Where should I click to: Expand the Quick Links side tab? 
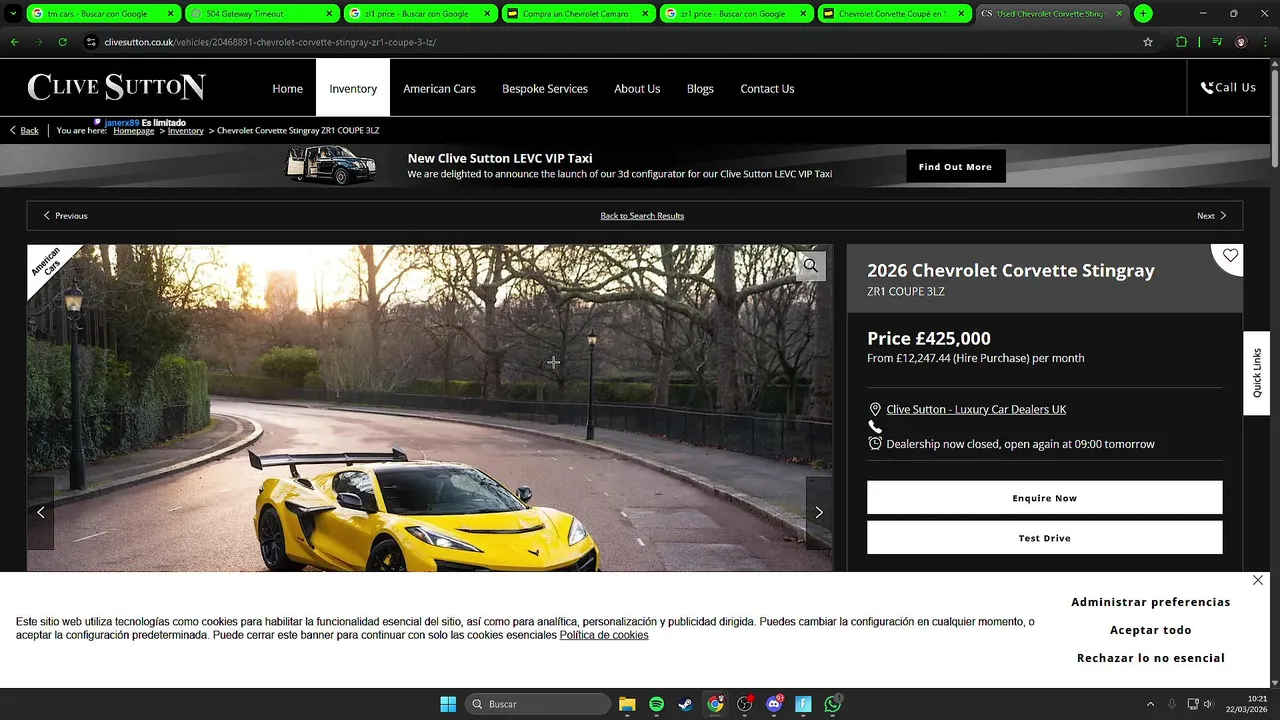pyautogui.click(x=1257, y=373)
